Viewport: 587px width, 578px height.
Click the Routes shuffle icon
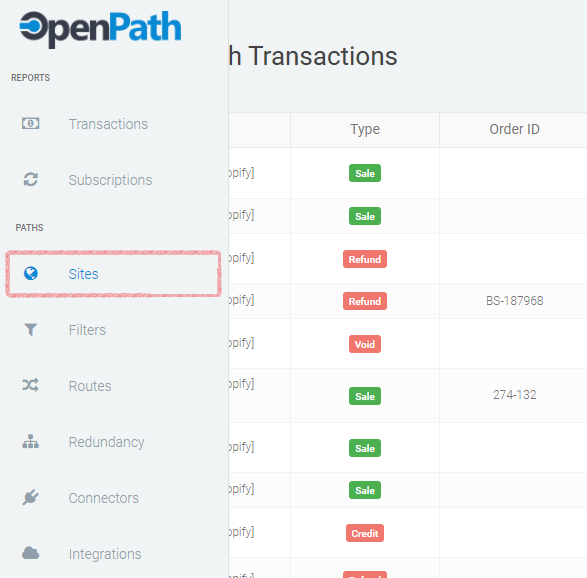(30, 385)
